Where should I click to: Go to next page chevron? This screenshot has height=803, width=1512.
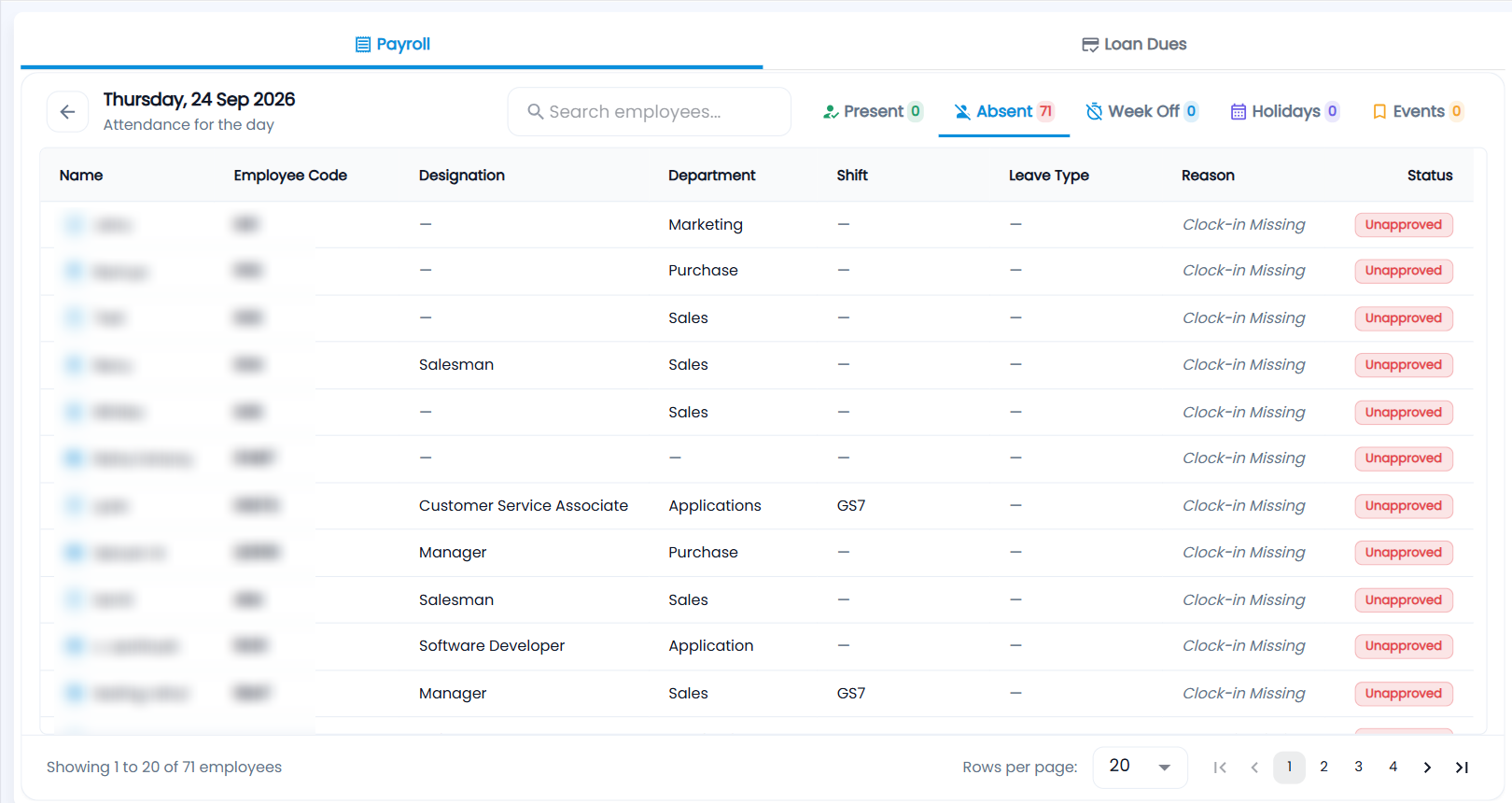[x=1427, y=768]
